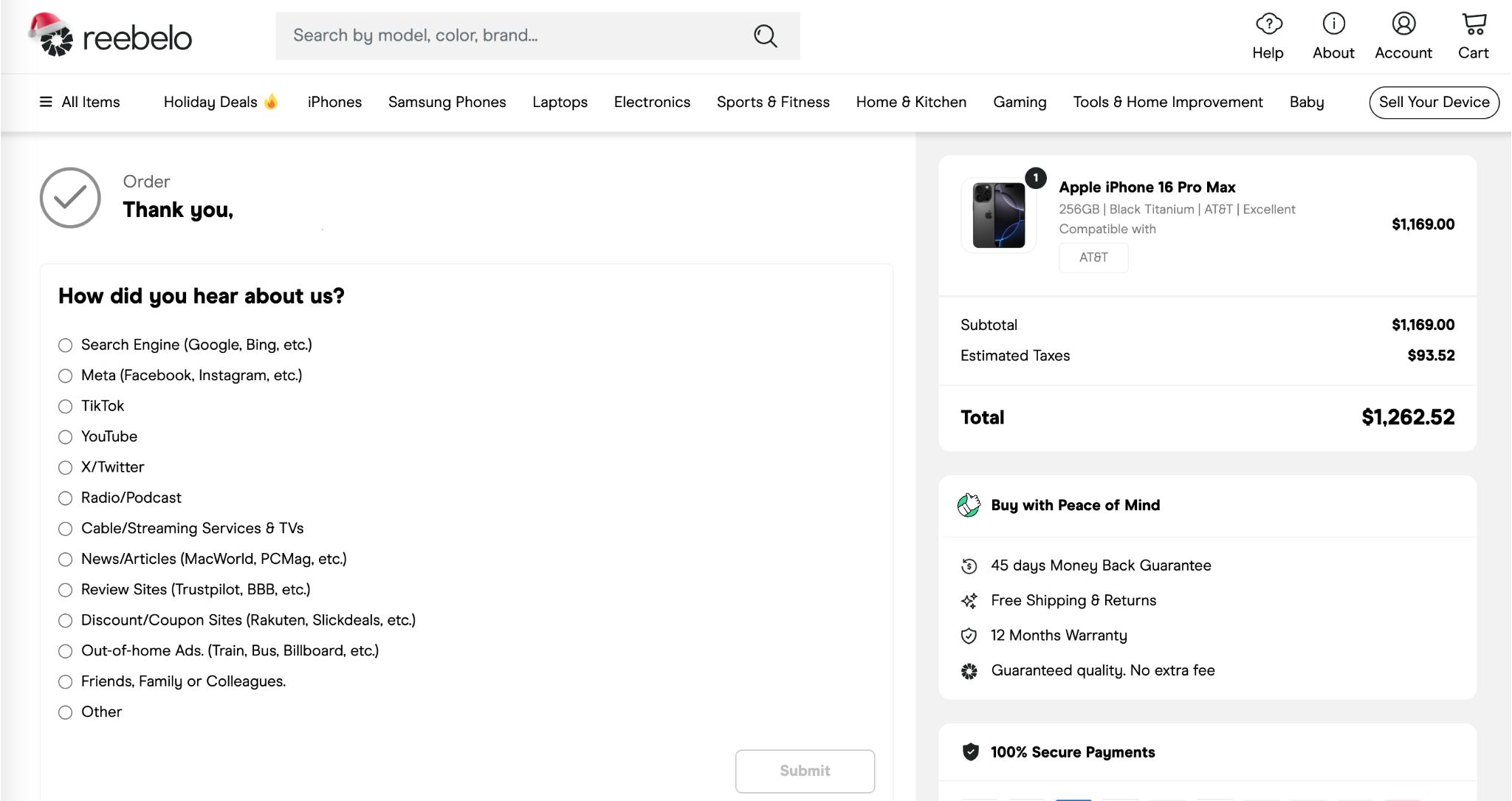
Task: Open the Cart icon
Action: 1474,24
